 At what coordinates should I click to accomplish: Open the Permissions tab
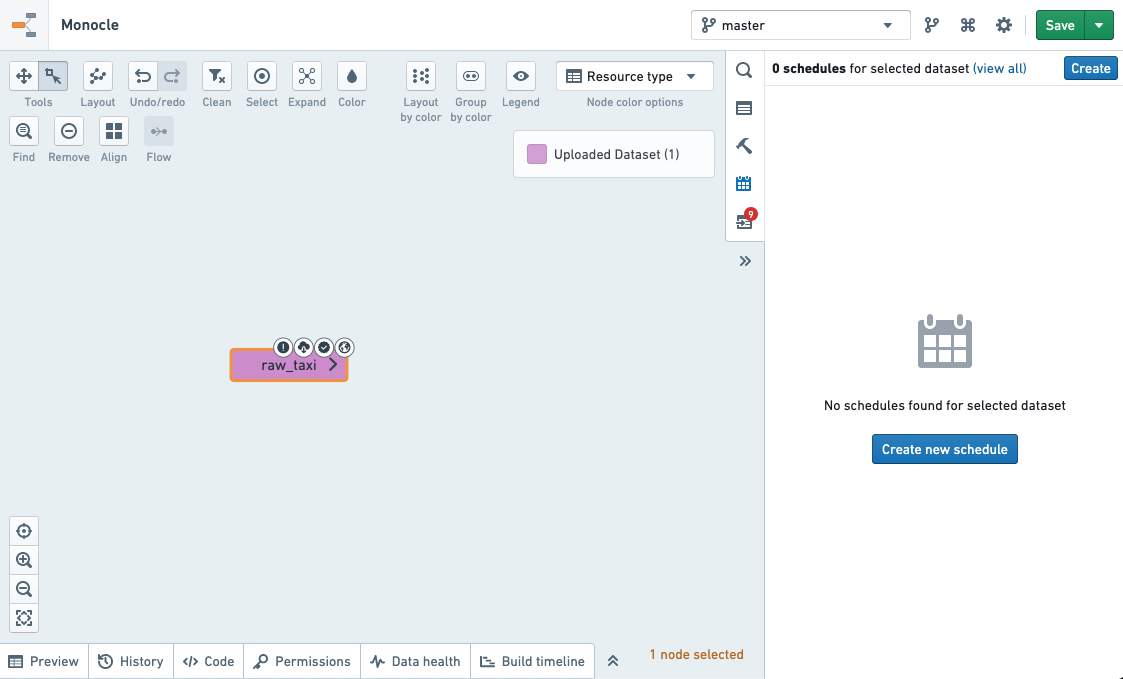pos(302,661)
